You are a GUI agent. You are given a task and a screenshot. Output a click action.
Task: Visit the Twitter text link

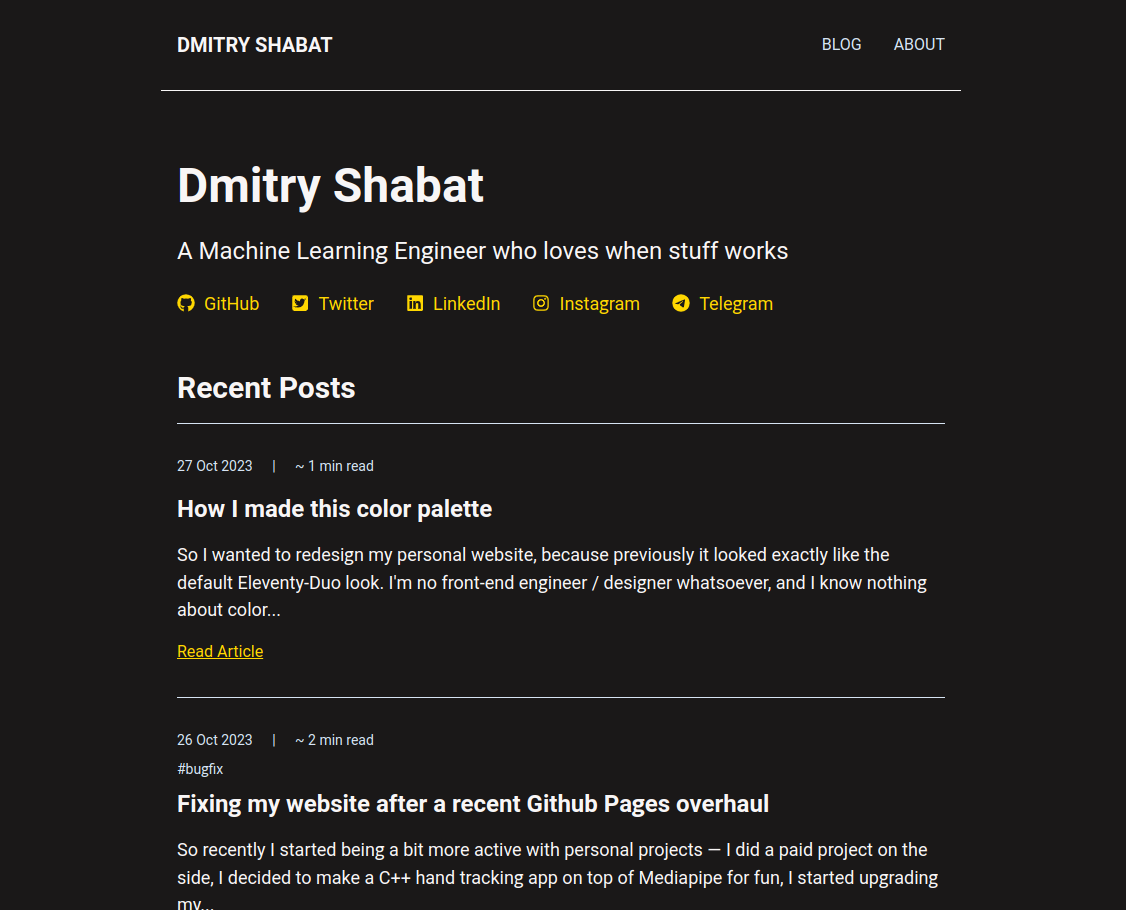(346, 304)
